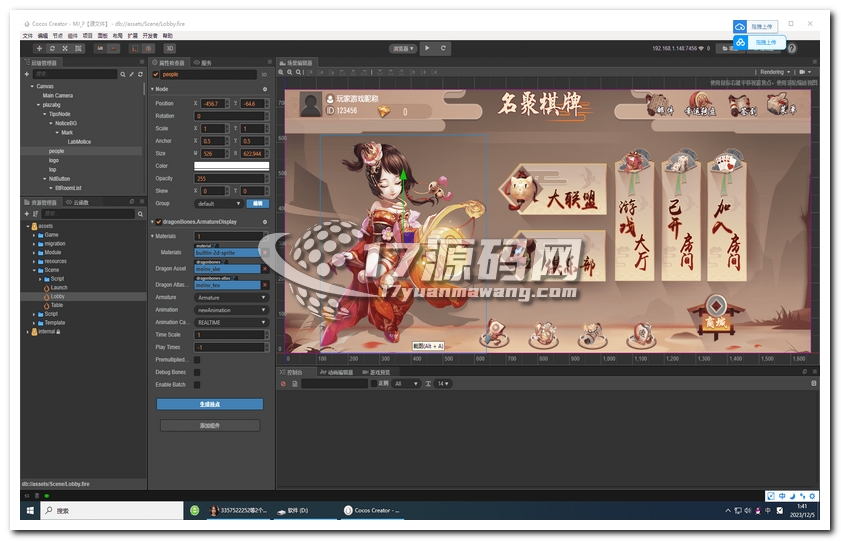This screenshot has width=841, height=541.
Task: Clear console log icon
Action: [x=283, y=384]
